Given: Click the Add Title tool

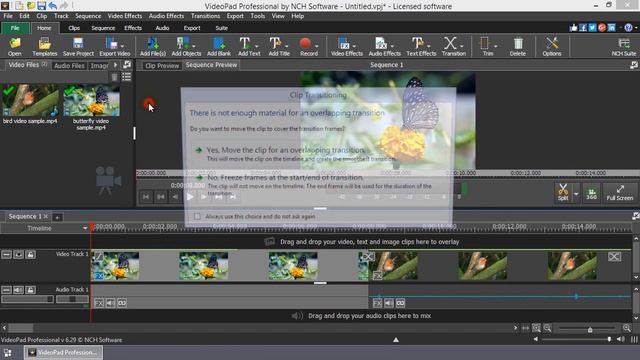Looking at the screenshot, I should point(276,46).
